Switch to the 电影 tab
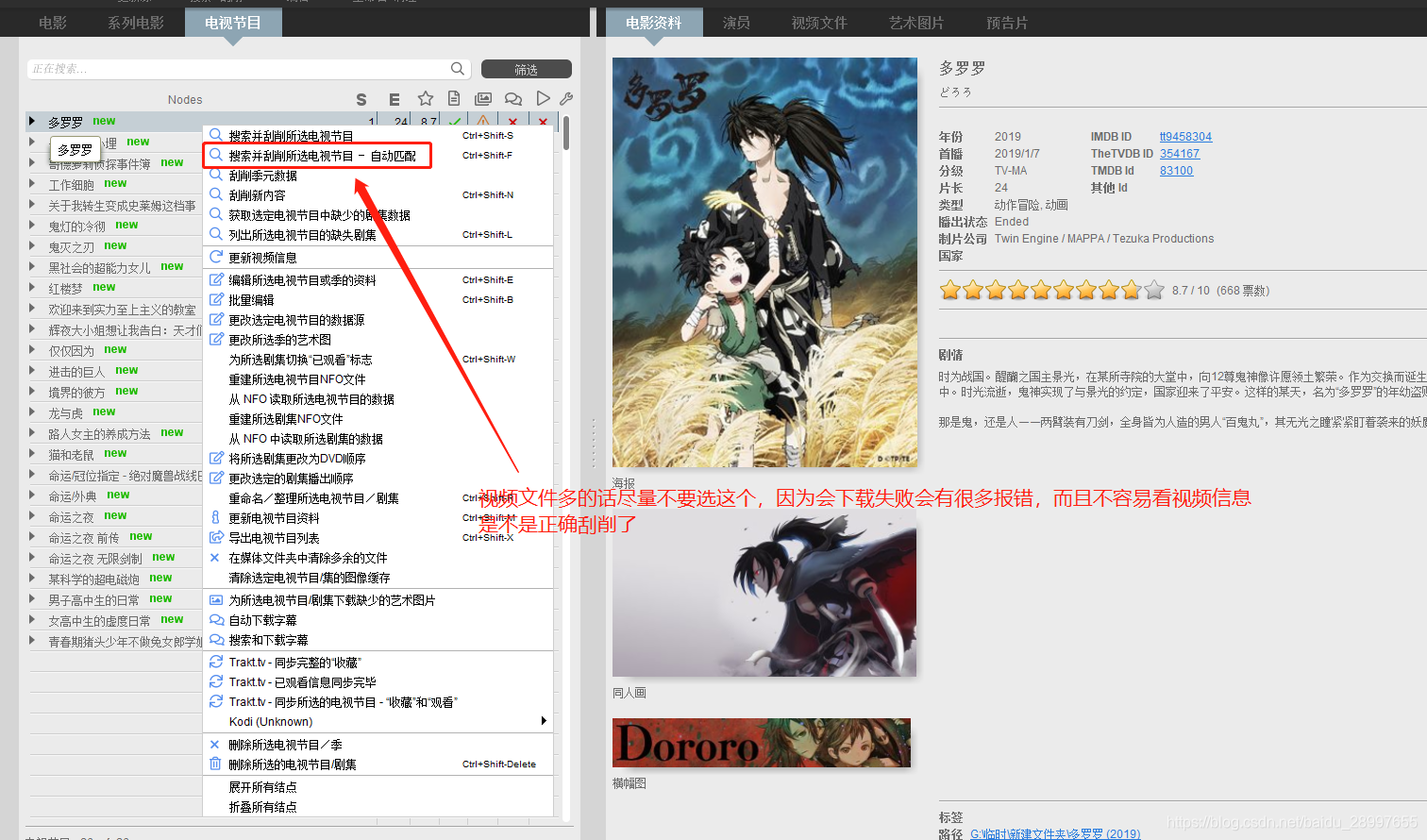Screen dimensions: 1427x840 click(53, 23)
